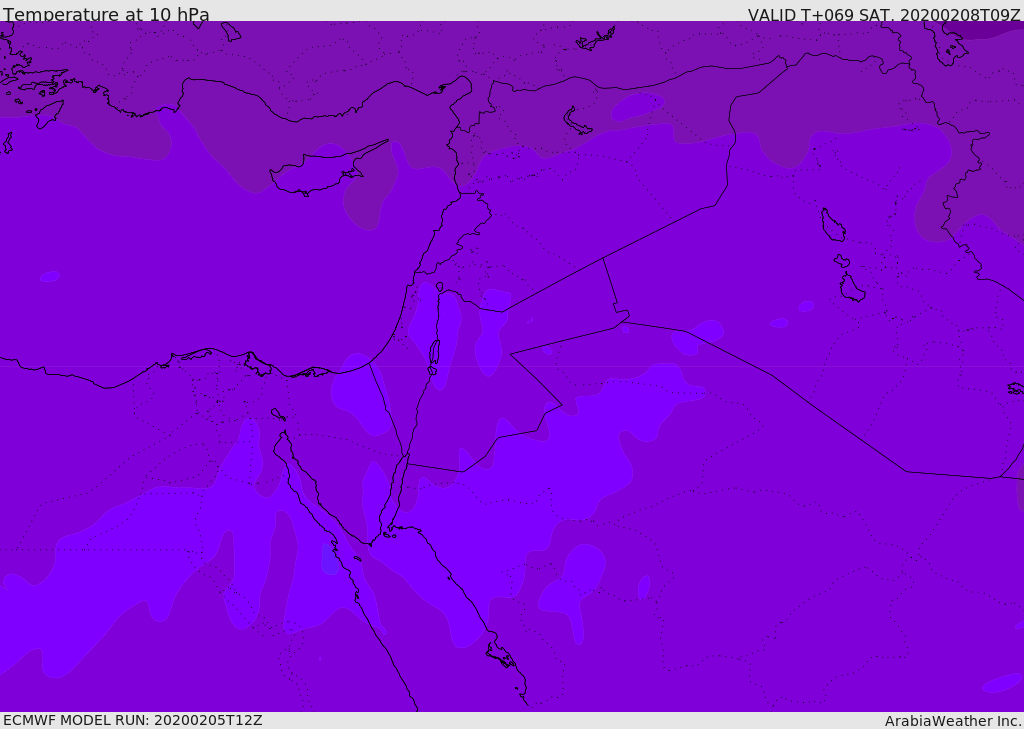
Task: Click the 'ArabiaWeather Inc' credit text
Action: point(952,721)
